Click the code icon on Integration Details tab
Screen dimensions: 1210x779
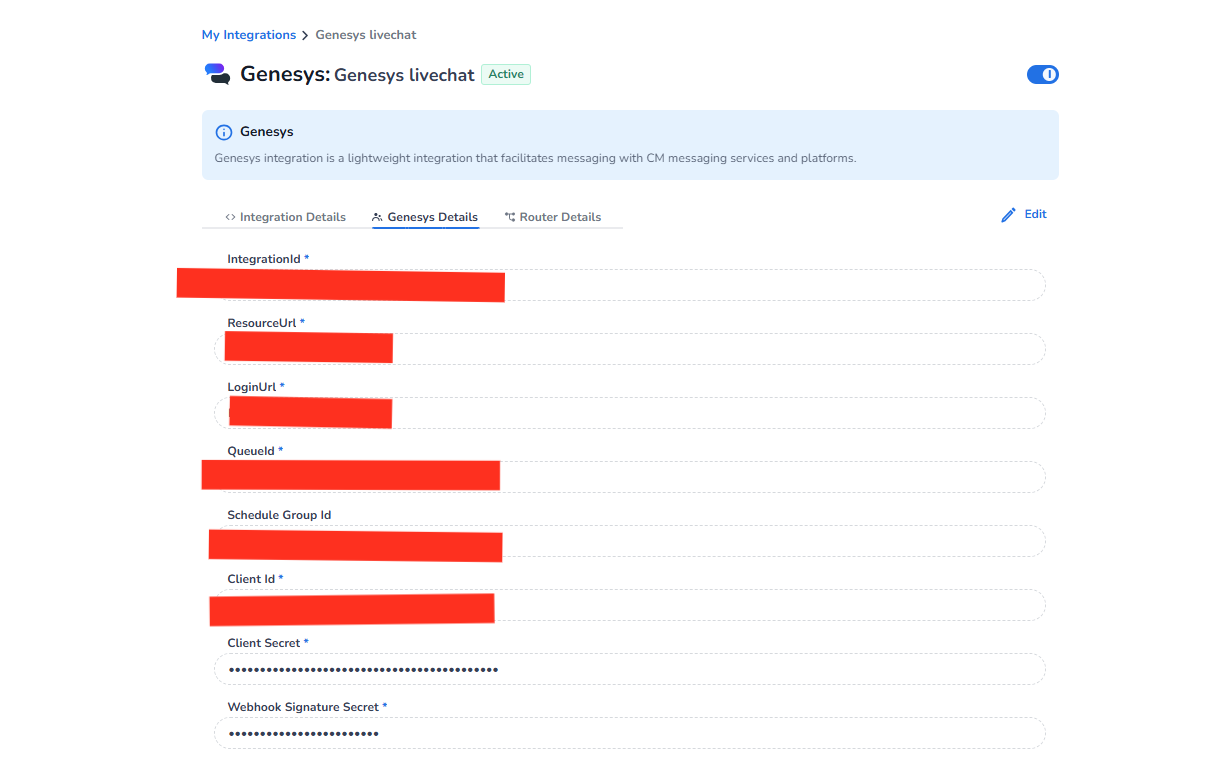230,217
